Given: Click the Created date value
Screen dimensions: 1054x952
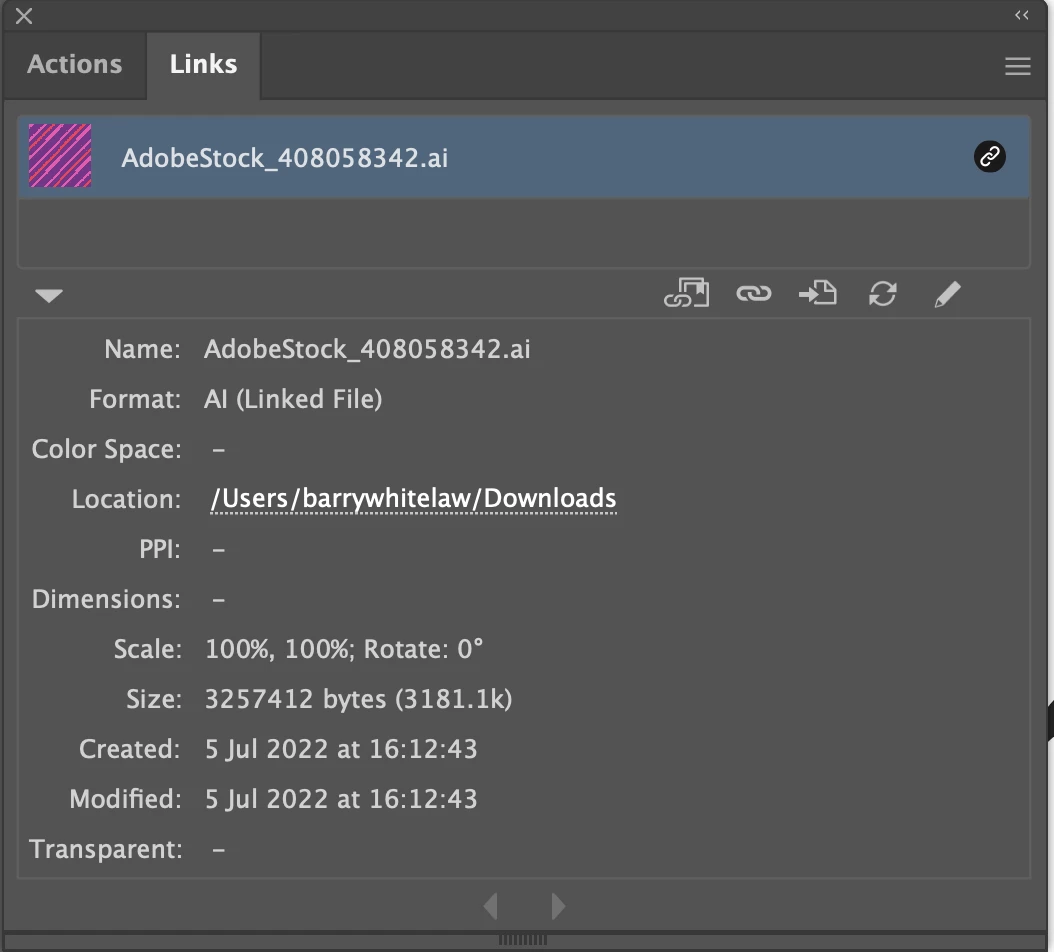Looking at the screenshot, I should coord(341,749).
